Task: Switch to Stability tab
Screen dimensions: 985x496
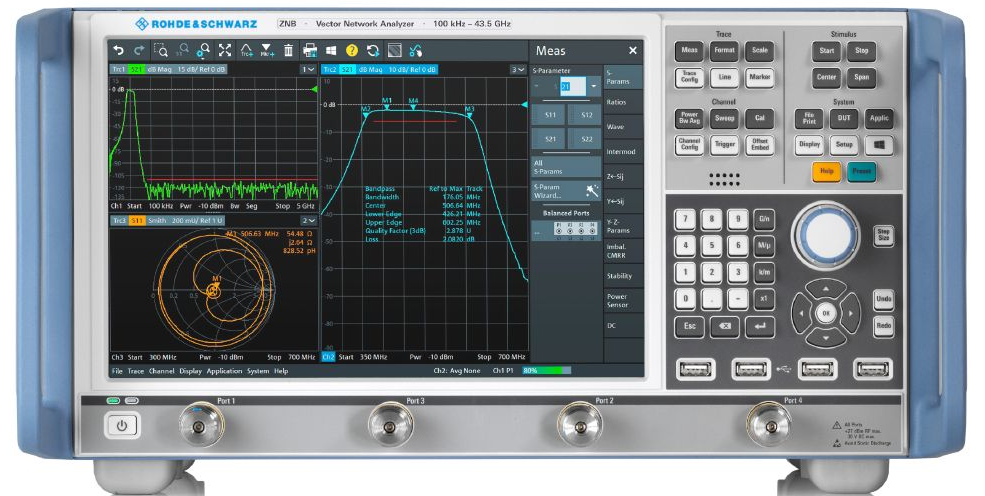Action: tap(623, 276)
